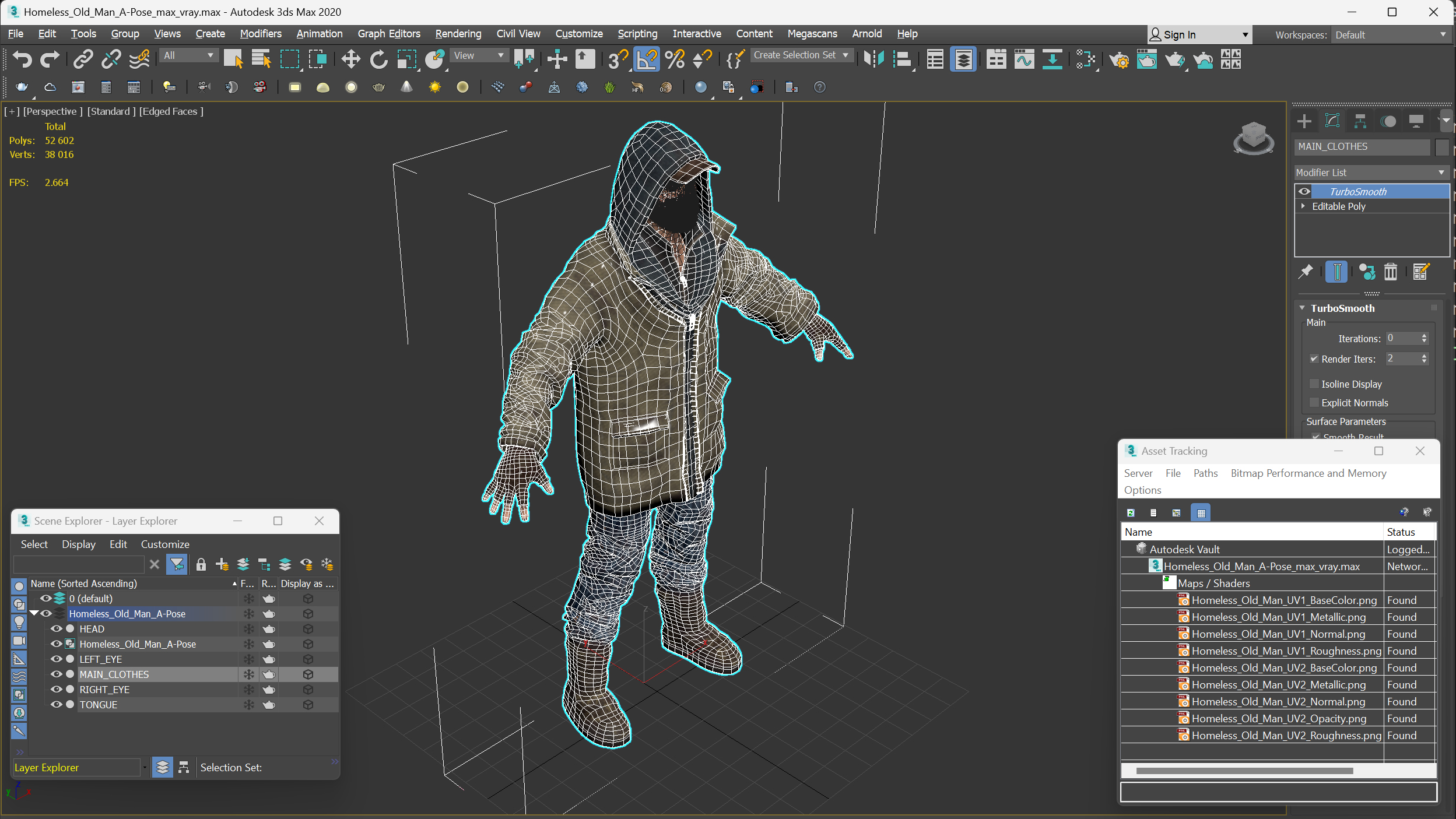Click Asset Tracking horizontal scrollbar
The image size is (1456, 819).
(x=1244, y=771)
